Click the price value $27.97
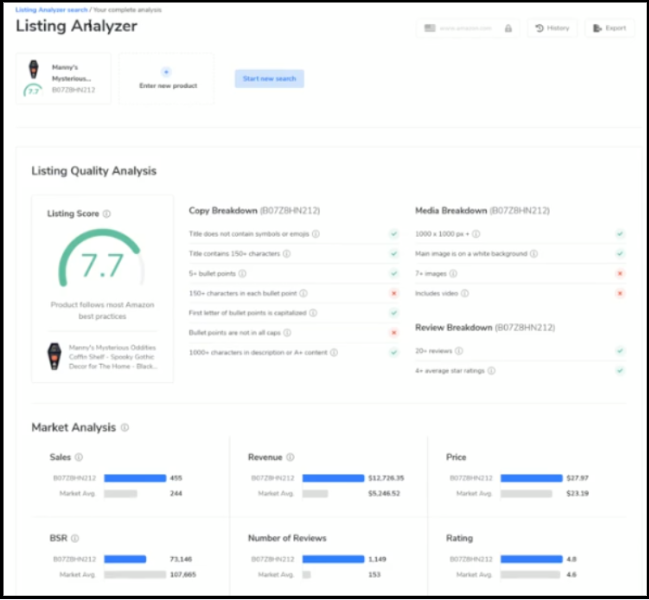649x600 pixels. coord(577,478)
